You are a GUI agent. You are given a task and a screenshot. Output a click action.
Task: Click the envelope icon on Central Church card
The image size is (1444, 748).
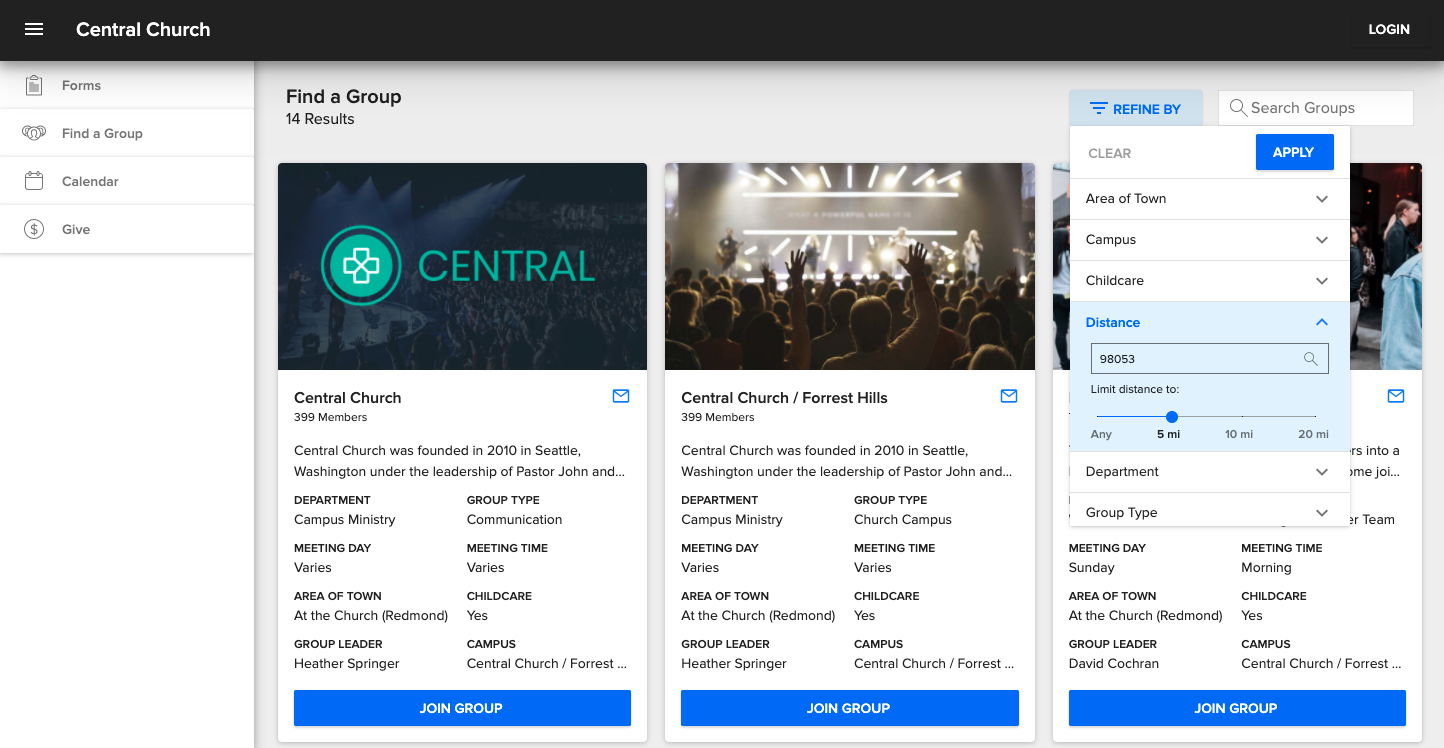tap(621, 396)
